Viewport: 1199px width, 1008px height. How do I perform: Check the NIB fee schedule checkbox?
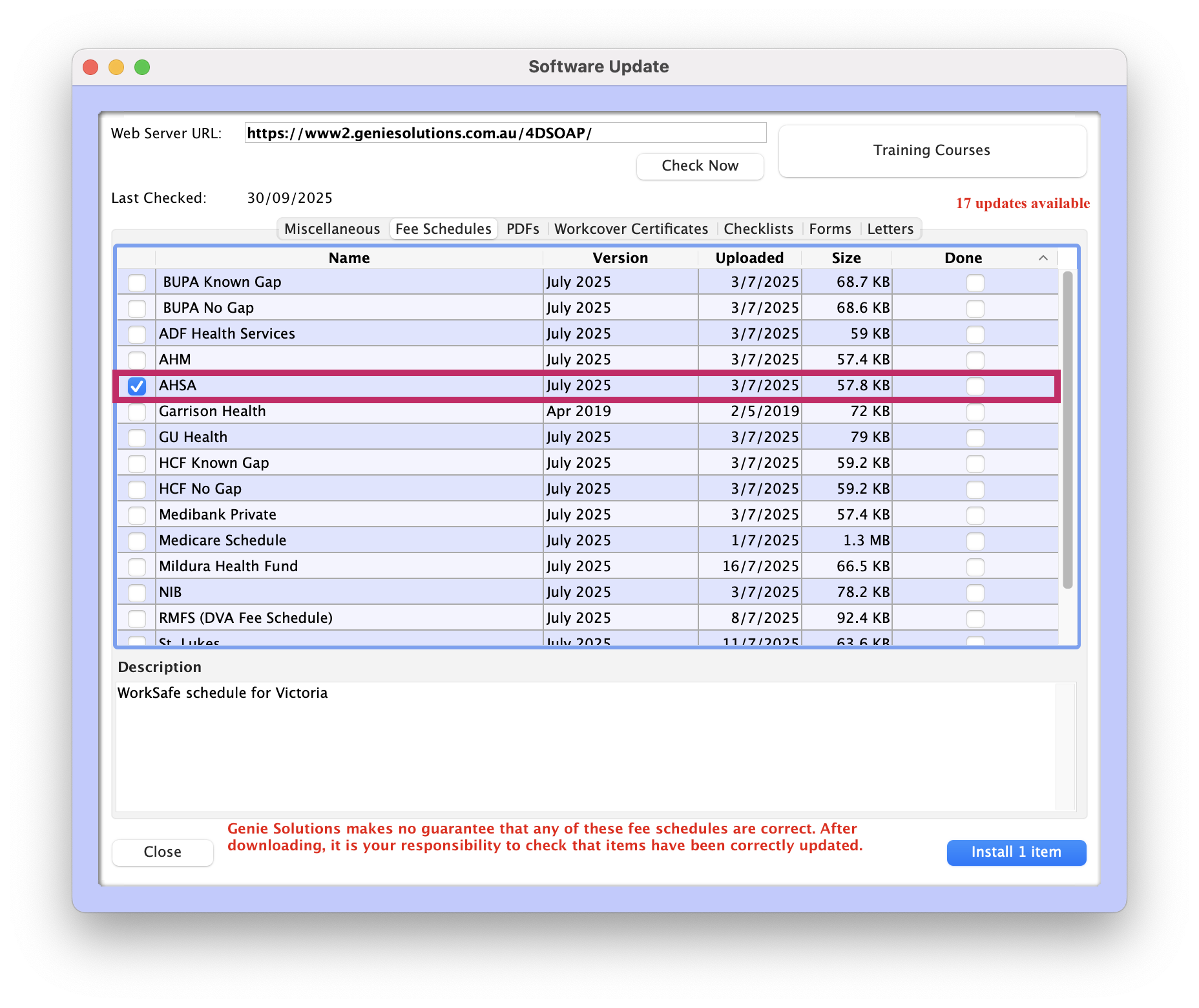coord(137,593)
